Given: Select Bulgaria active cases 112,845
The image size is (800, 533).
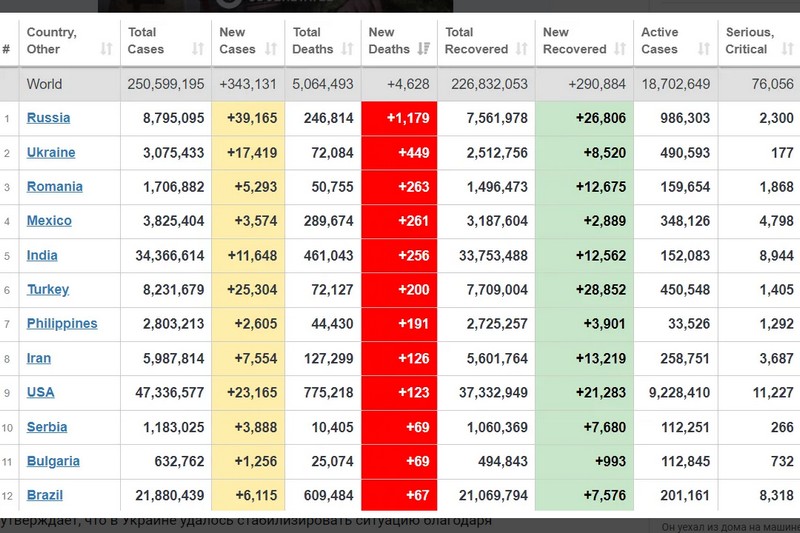Looking at the screenshot, I should point(685,462).
